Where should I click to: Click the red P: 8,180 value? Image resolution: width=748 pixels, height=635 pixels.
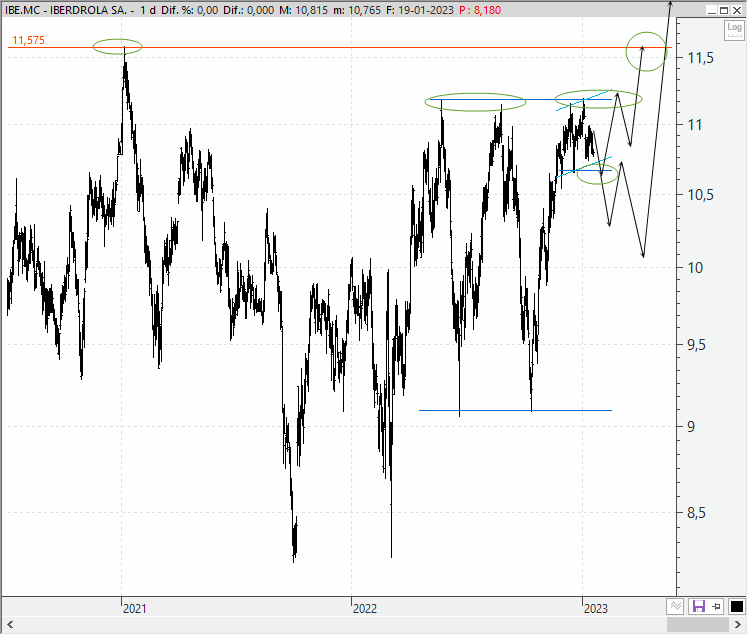pyautogui.click(x=480, y=10)
